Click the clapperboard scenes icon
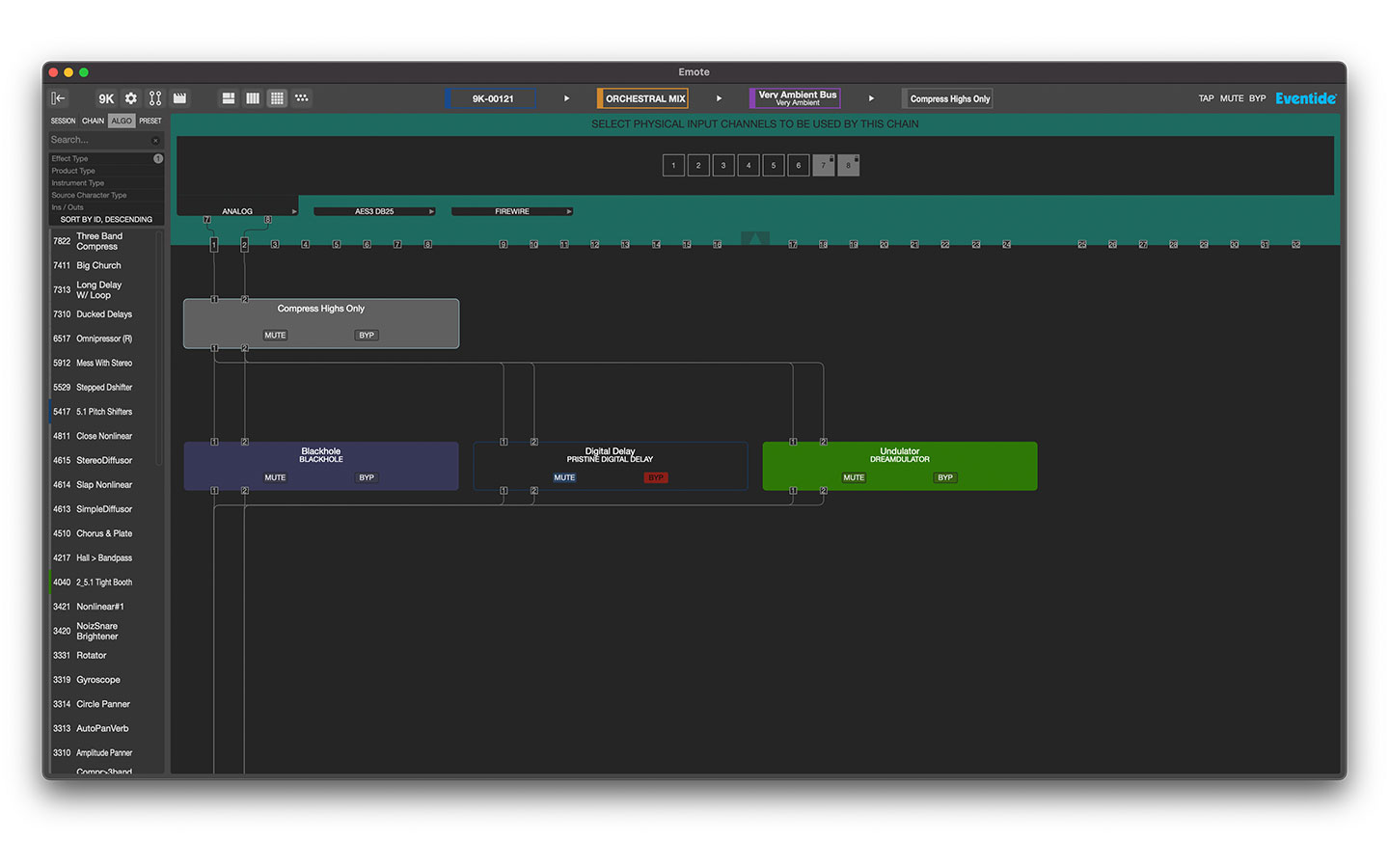Screen dimensions: 1389x868 tap(179, 98)
